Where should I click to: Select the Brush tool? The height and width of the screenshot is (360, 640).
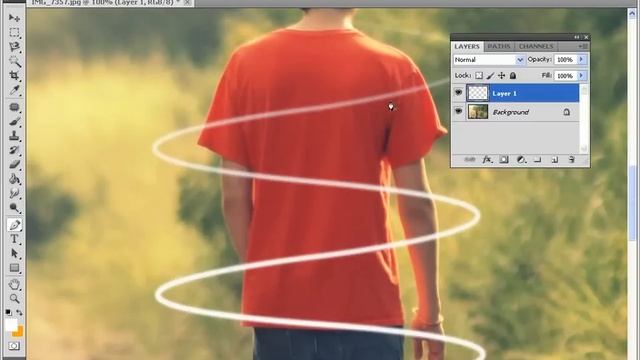(14, 122)
